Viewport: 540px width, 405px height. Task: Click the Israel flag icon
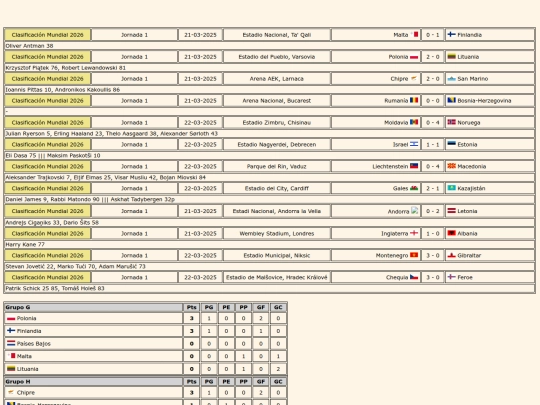(x=414, y=144)
